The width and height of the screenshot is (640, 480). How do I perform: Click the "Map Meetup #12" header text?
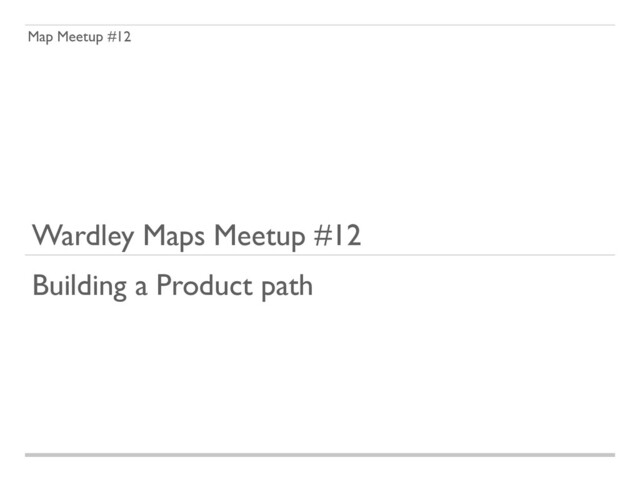click(x=79, y=38)
